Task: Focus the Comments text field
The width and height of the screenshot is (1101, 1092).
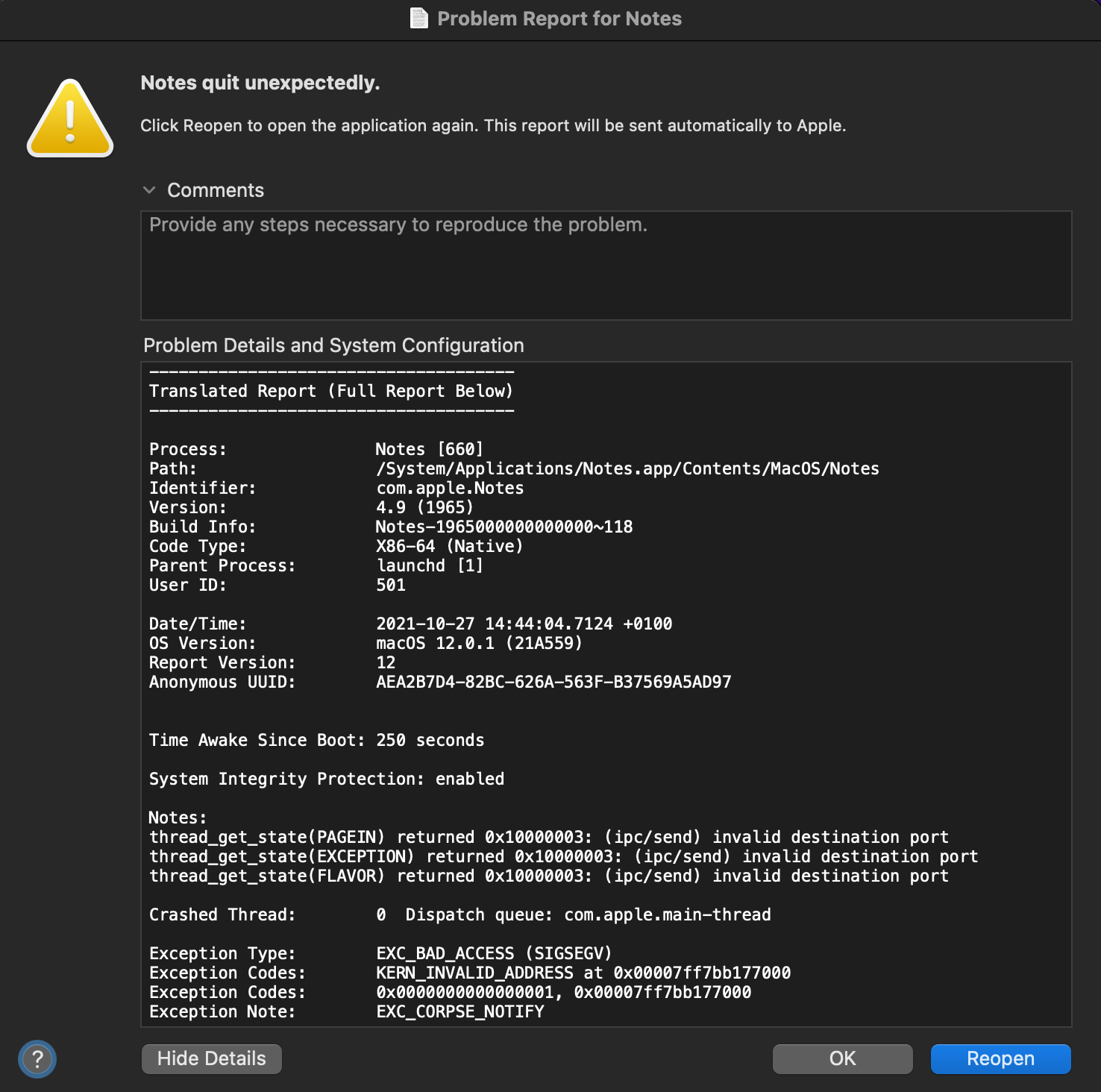Action: point(606,266)
